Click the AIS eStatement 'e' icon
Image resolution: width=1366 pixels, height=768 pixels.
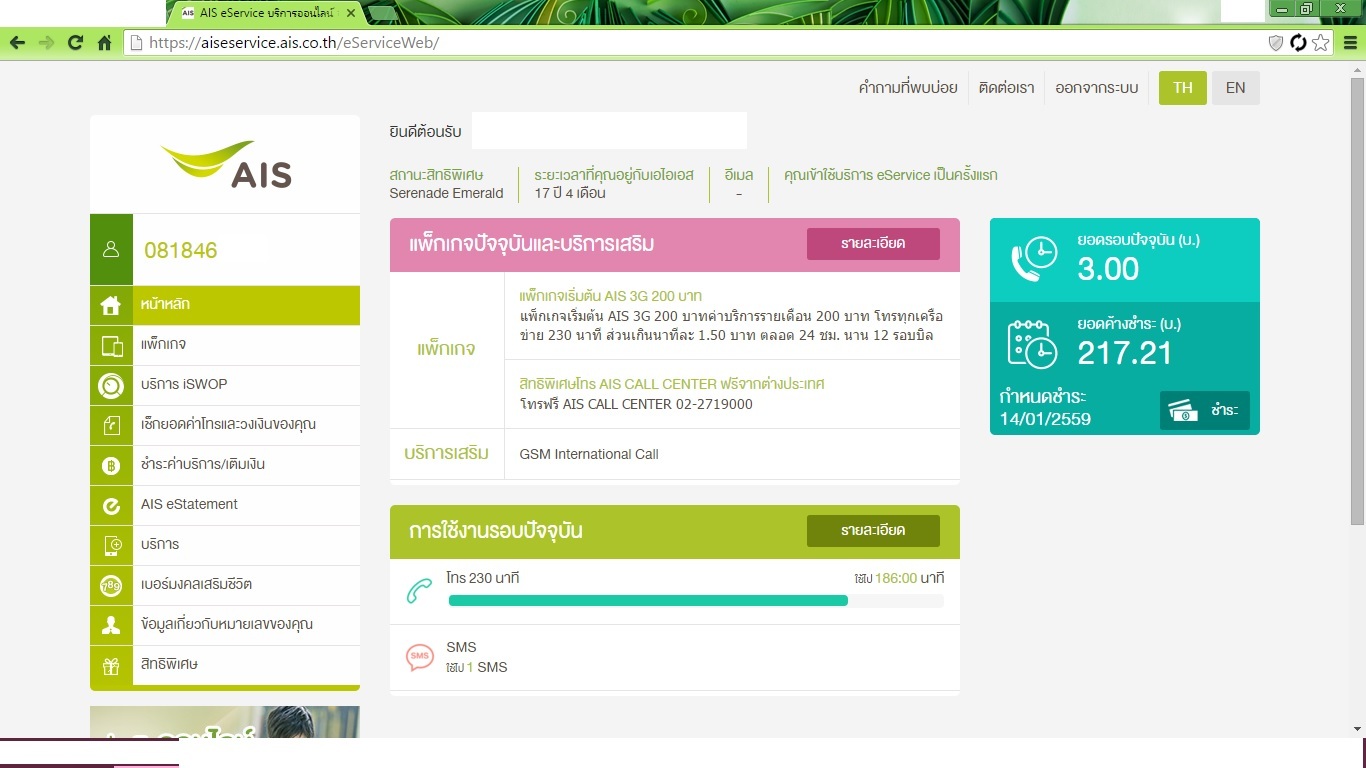point(111,505)
